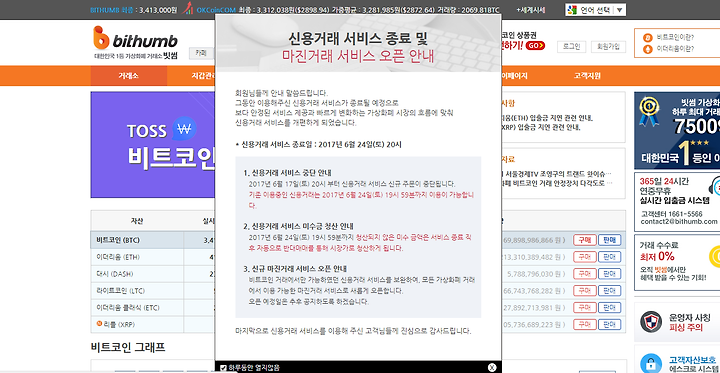Open the '언어 선택' language dropdown

[596, 10]
